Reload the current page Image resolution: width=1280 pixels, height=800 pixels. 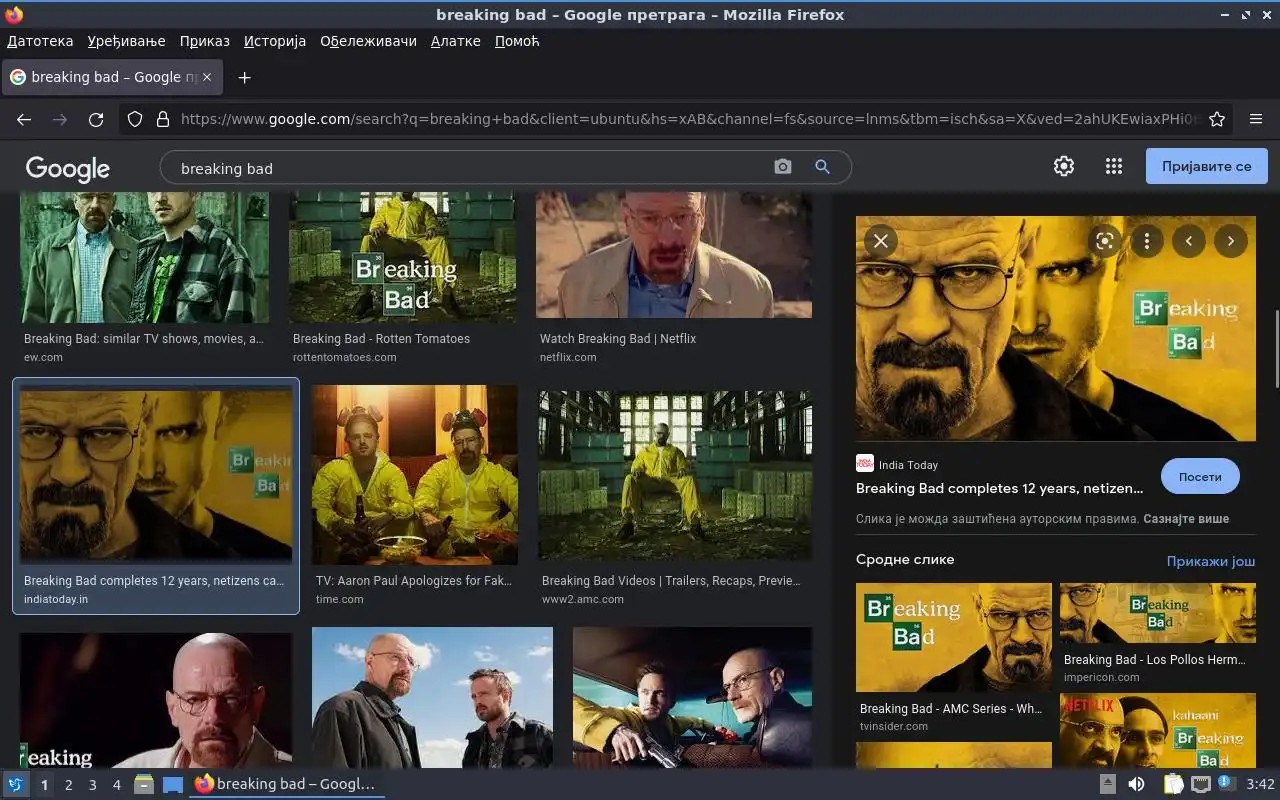click(96, 119)
